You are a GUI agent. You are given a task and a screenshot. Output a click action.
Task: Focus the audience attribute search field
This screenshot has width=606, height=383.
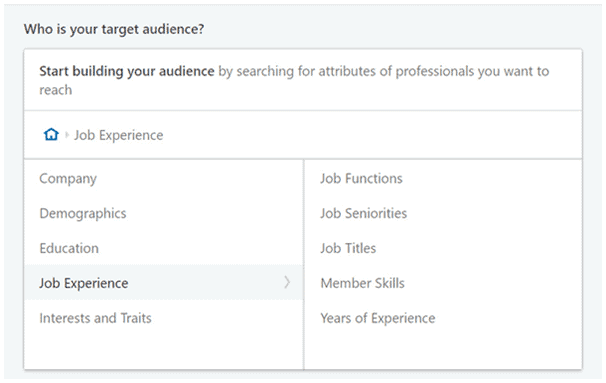click(303, 80)
